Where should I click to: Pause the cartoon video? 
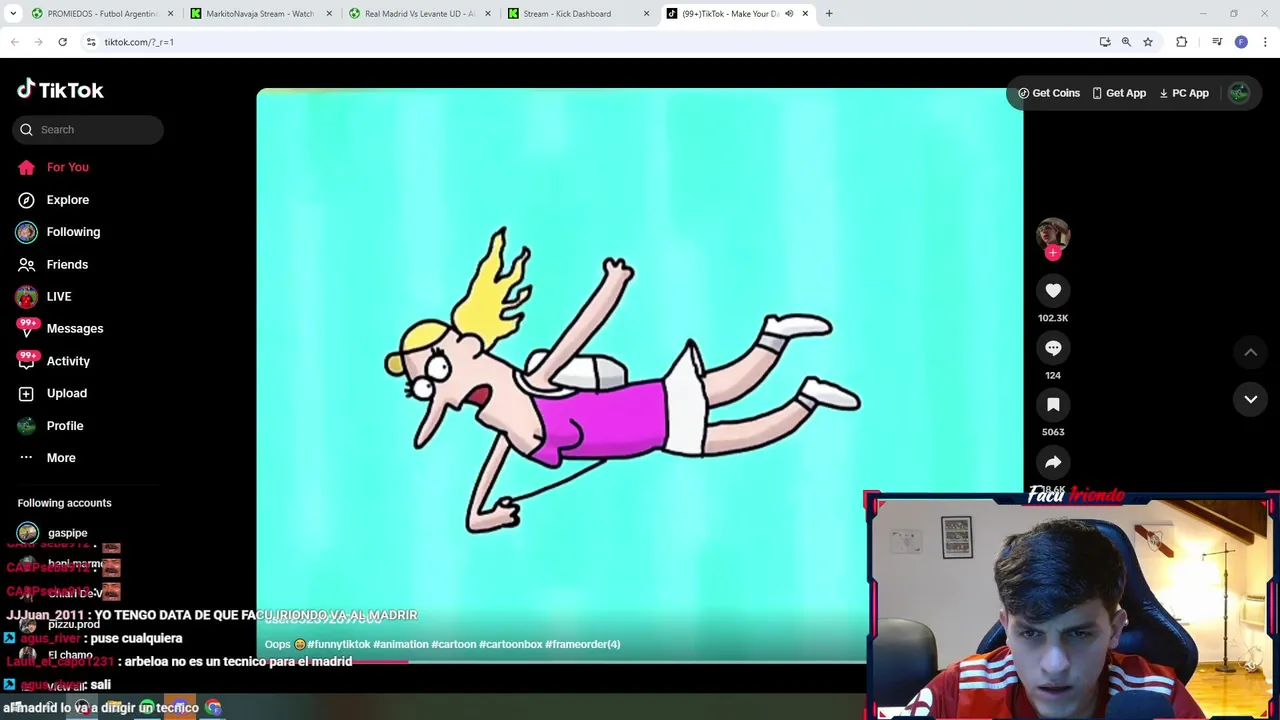640,375
